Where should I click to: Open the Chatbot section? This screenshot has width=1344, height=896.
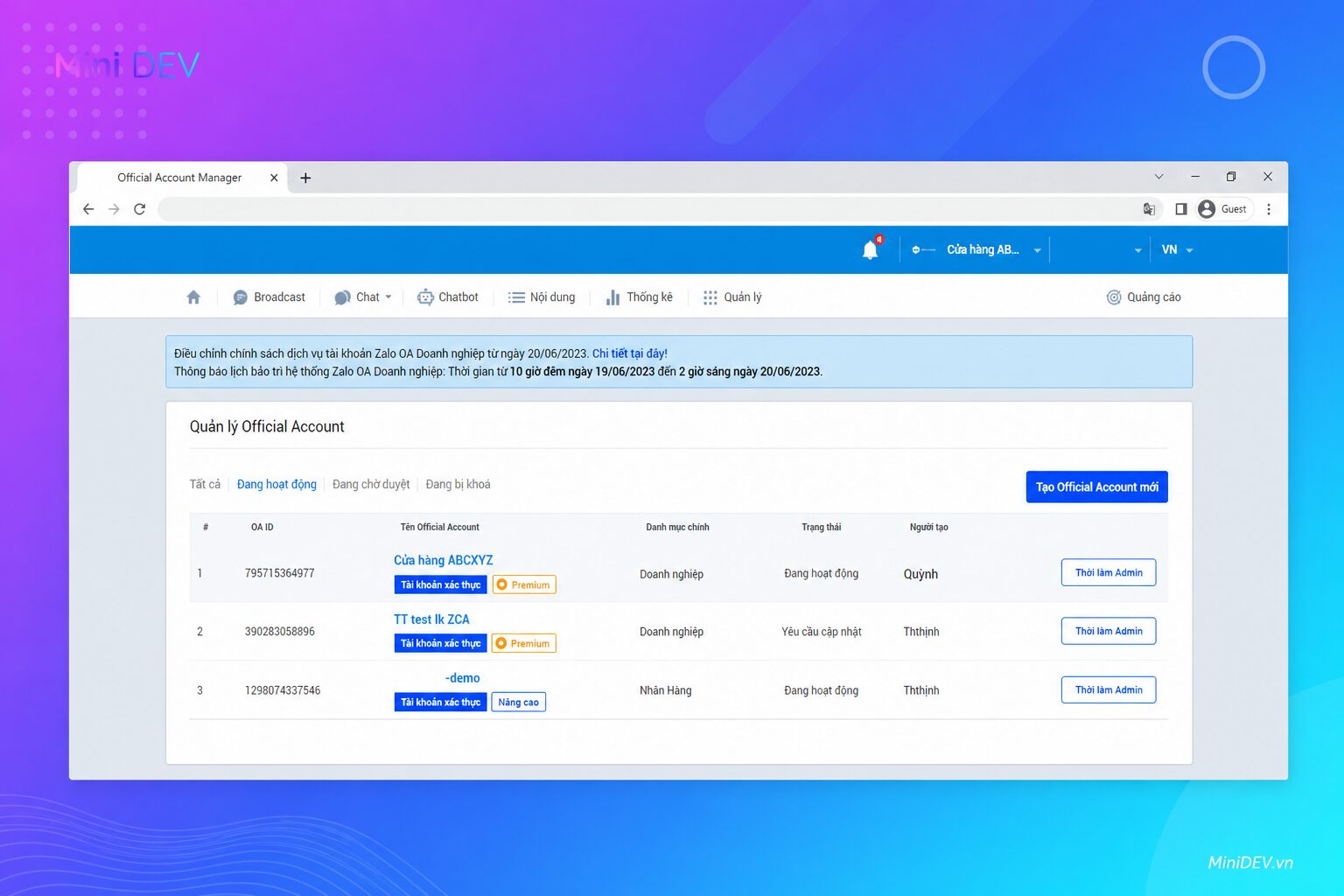tap(447, 297)
